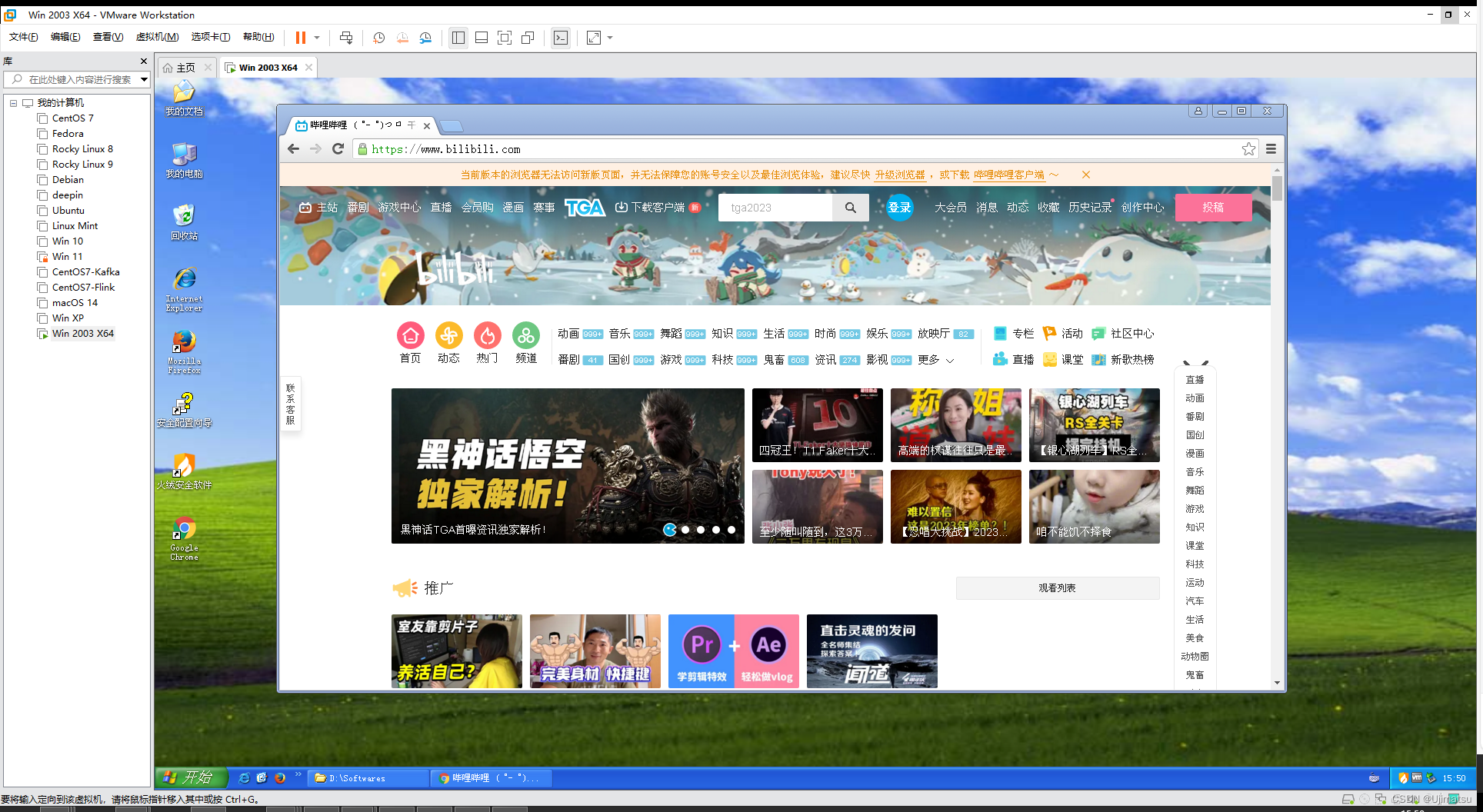Click the TGA logo in bilibili nav

[x=585, y=208]
